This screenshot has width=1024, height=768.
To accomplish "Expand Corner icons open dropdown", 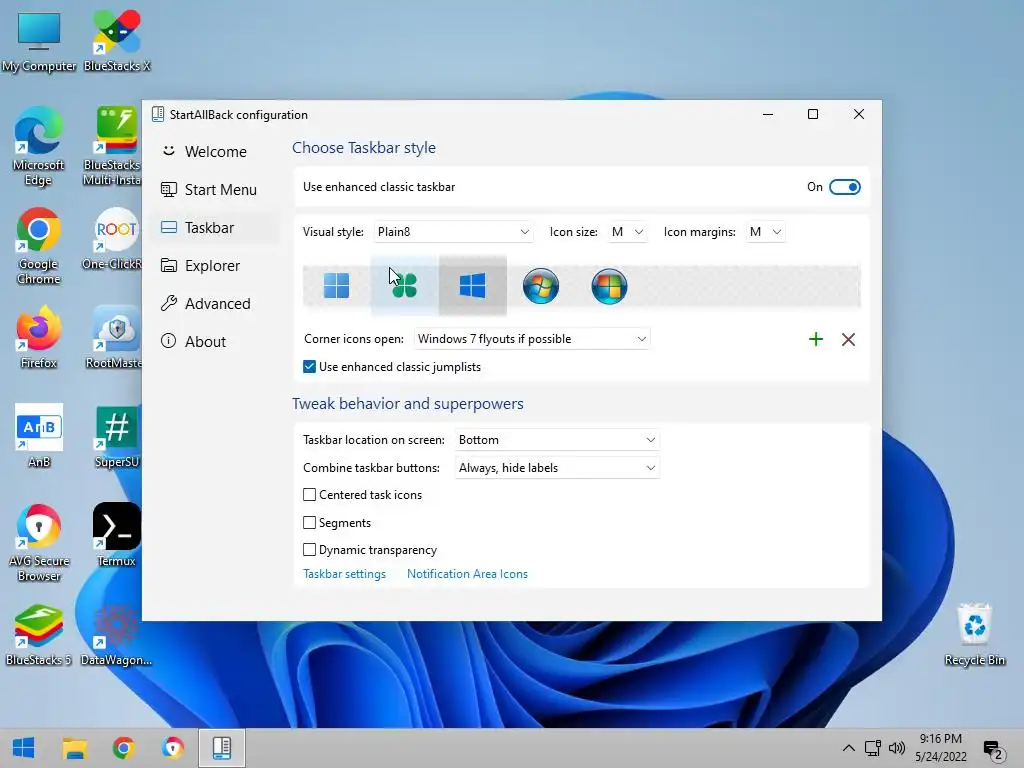I will tap(532, 339).
